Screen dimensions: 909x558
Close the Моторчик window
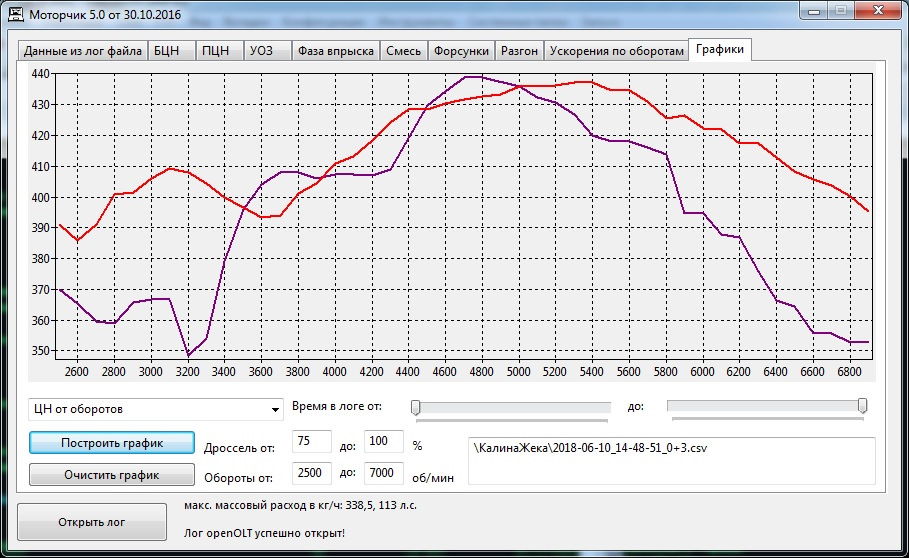(878, 10)
